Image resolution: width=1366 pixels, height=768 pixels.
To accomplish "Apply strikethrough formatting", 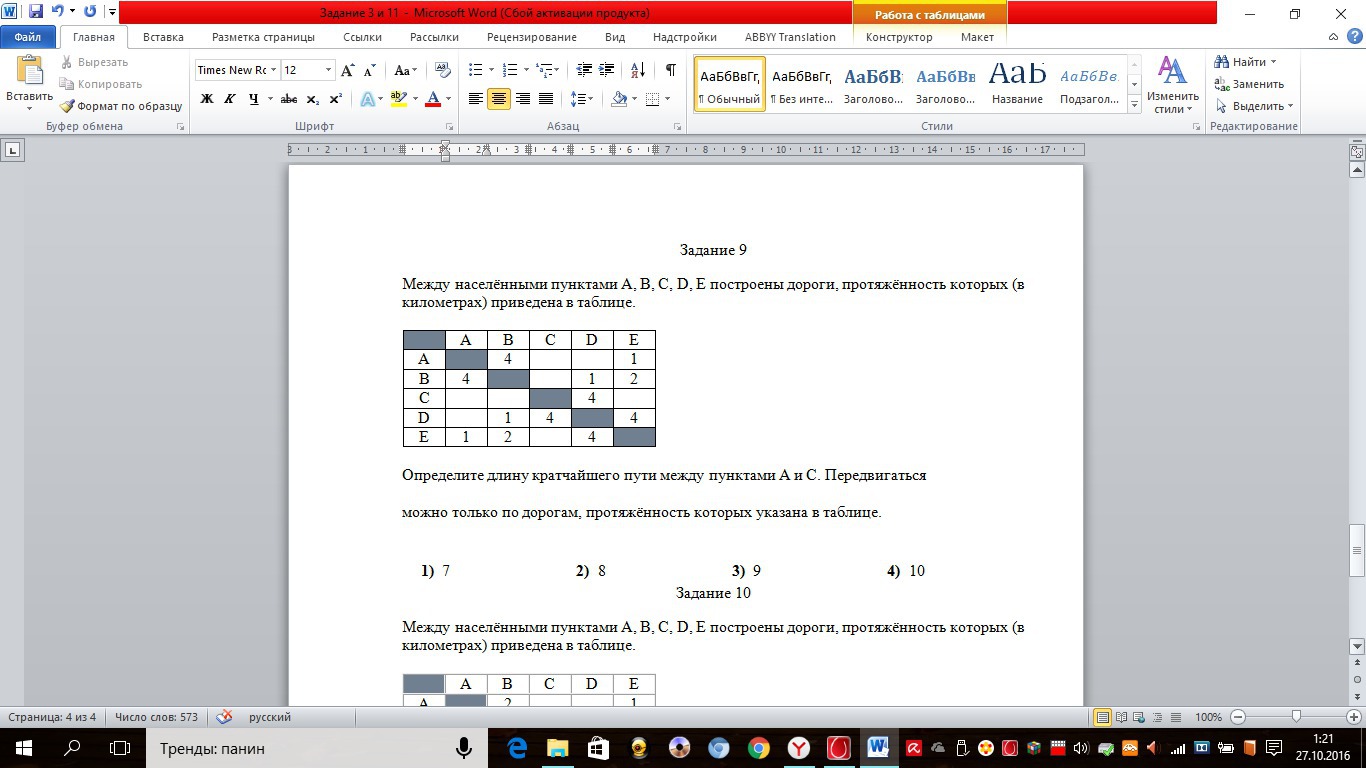I will (289, 99).
